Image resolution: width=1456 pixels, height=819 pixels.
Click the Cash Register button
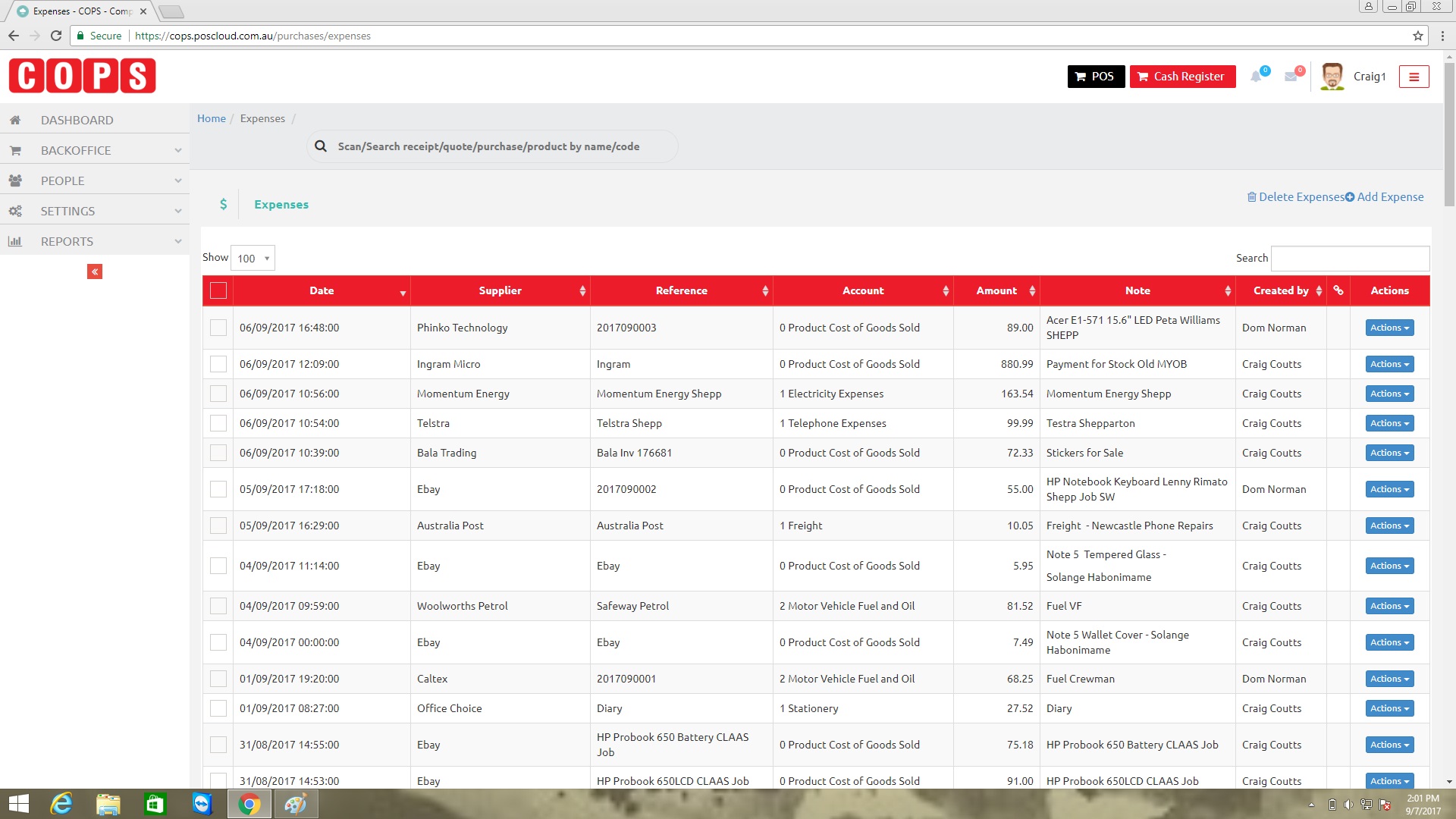pos(1182,77)
